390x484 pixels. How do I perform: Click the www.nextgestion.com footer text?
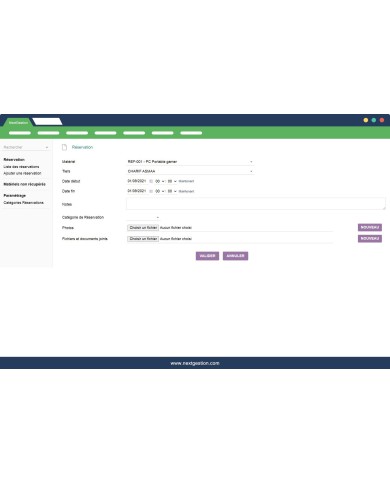(195, 363)
